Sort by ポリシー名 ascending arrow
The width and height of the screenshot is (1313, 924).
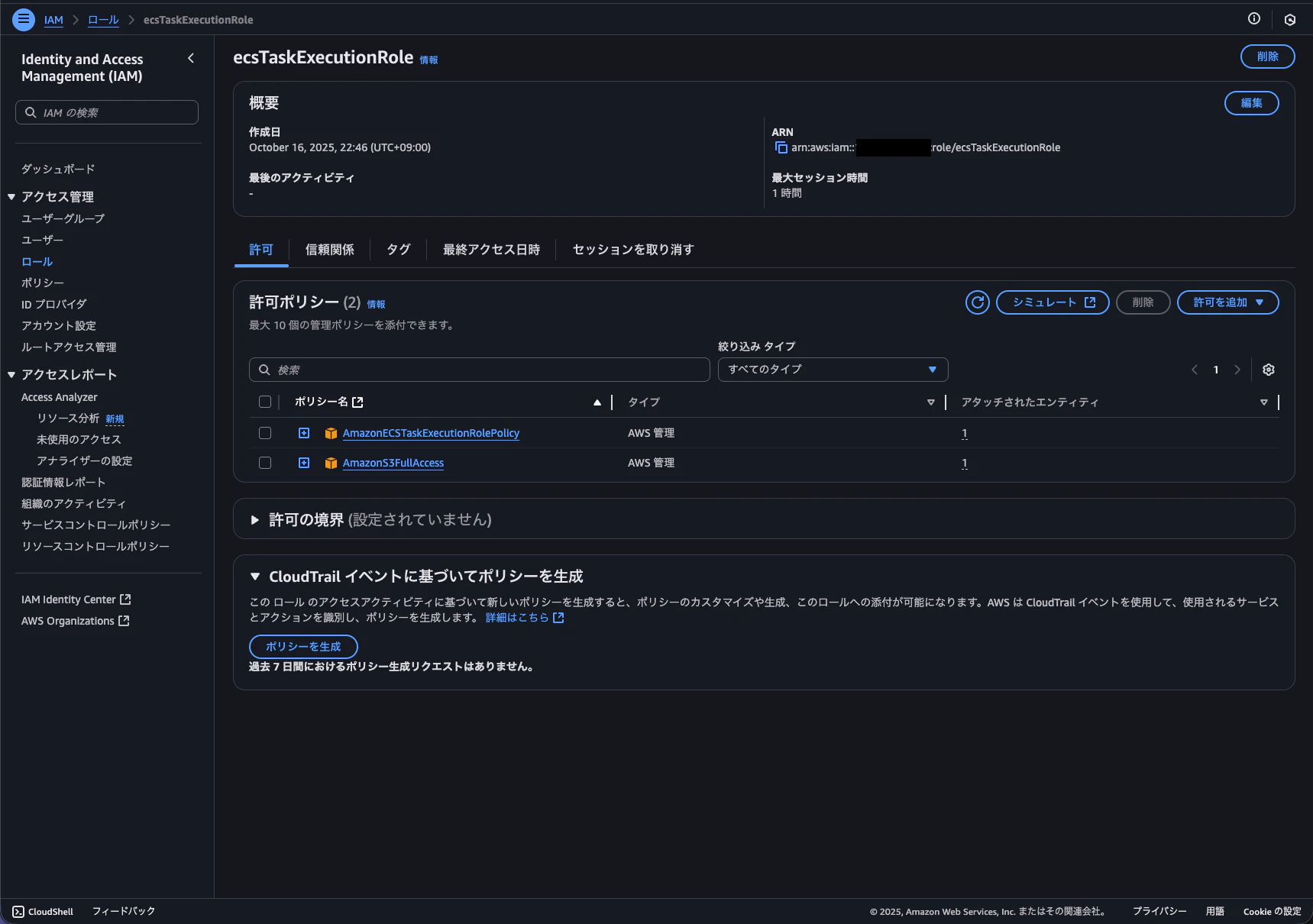pyautogui.click(x=597, y=402)
